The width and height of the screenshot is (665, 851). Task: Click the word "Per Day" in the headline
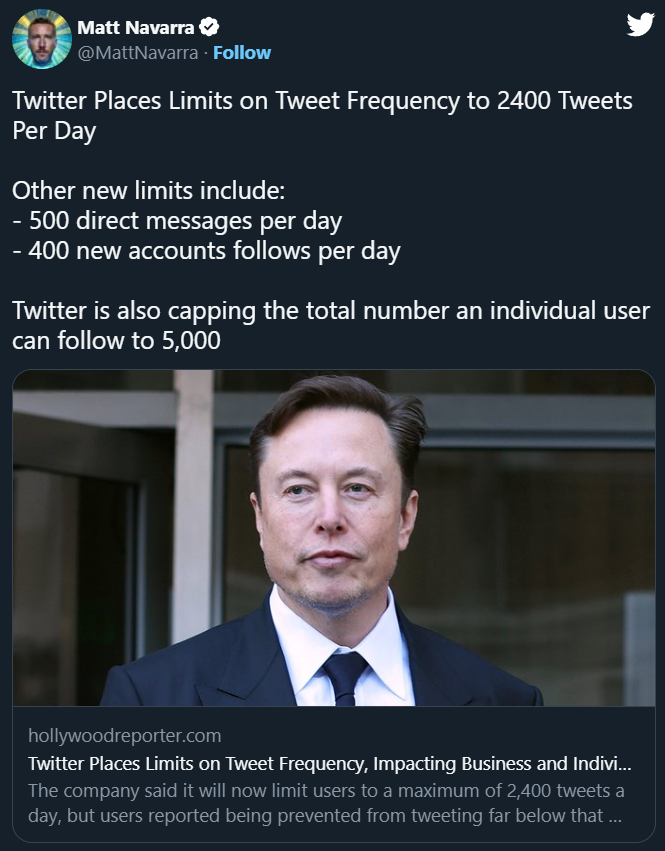[x=54, y=131]
